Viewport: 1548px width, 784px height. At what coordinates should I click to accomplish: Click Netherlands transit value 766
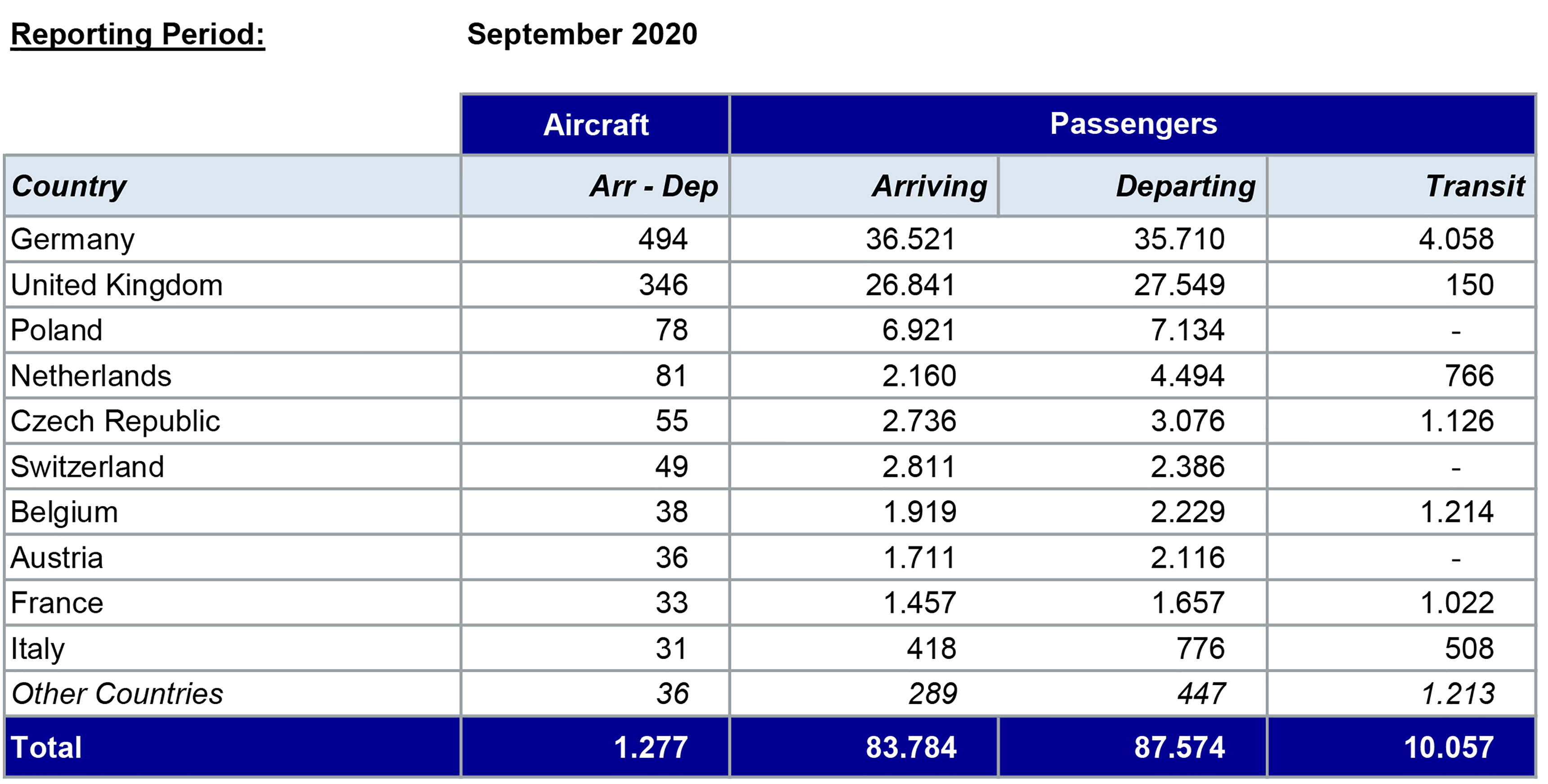click(x=1469, y=376)
